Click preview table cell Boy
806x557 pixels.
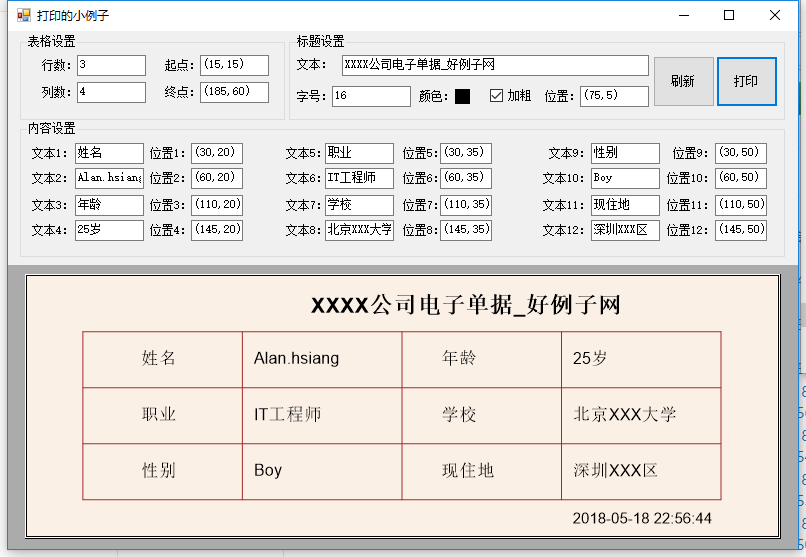[322, 471]
